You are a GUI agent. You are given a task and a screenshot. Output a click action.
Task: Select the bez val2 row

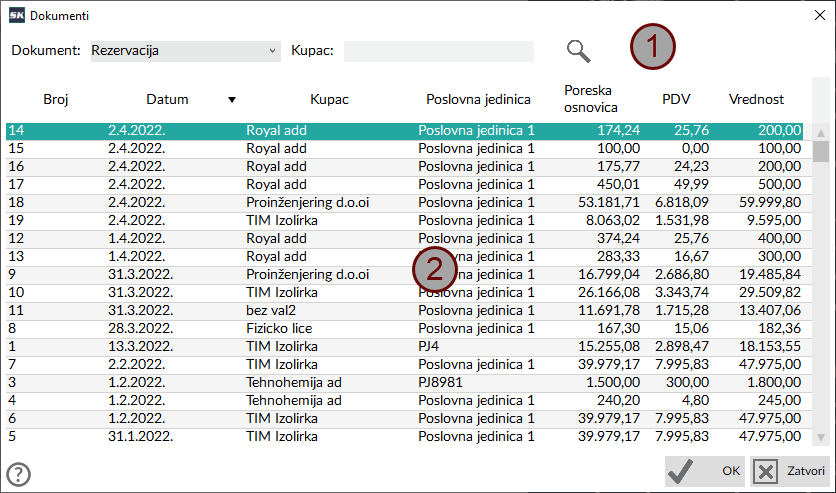(404, 311)
